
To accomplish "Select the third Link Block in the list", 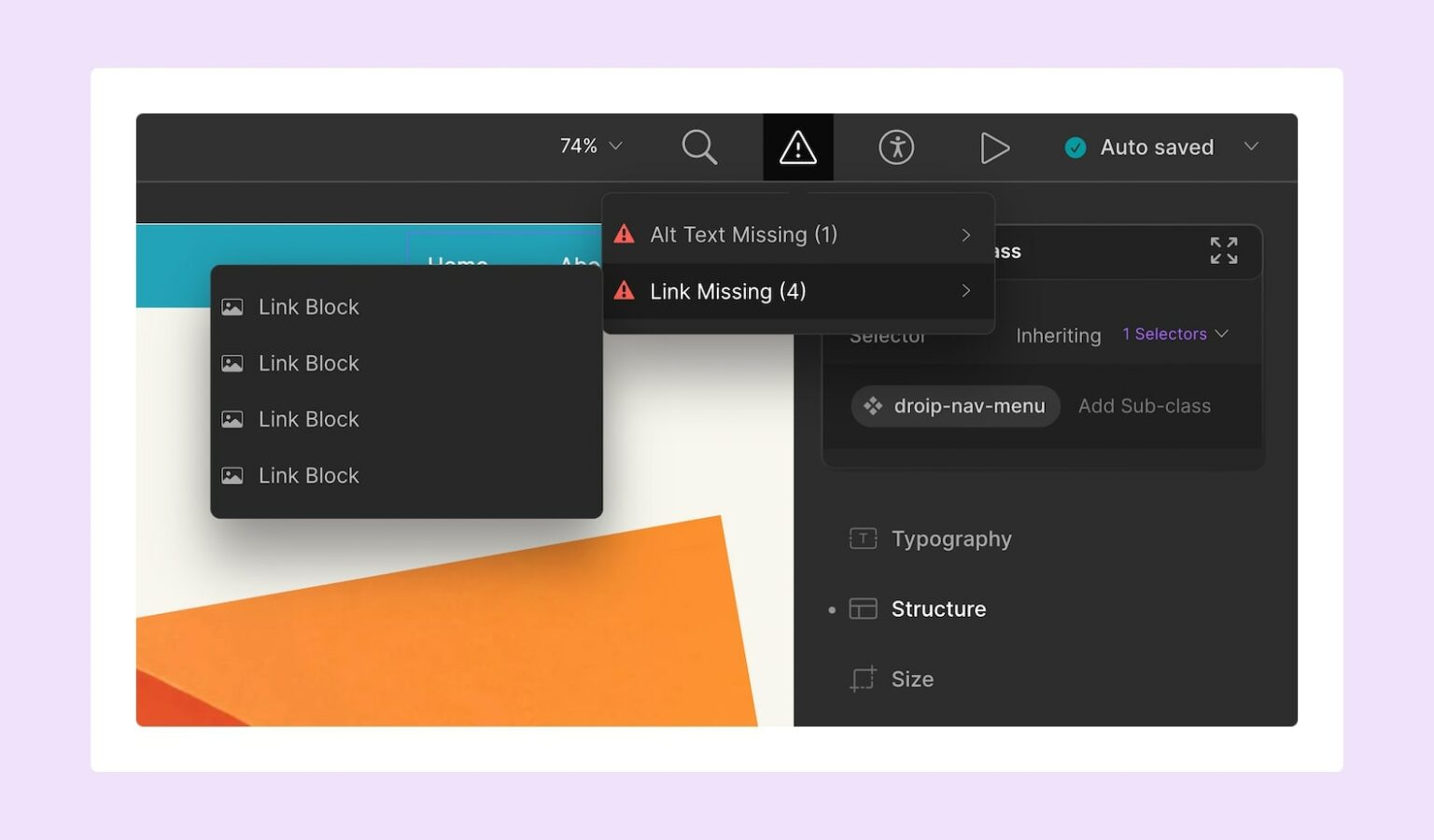I will [x=308, y=419].
